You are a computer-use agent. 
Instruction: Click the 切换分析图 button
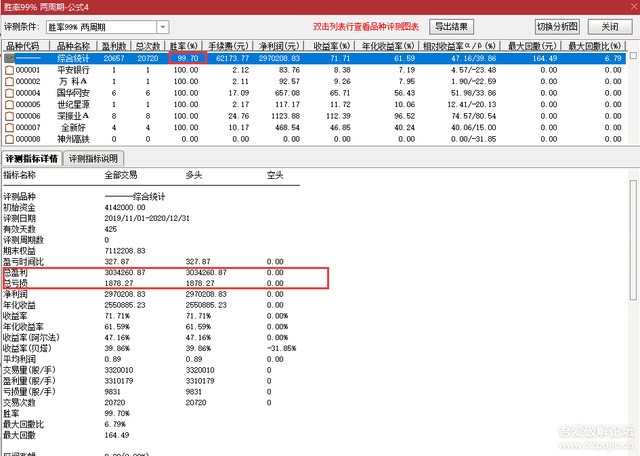click(557, 27)
